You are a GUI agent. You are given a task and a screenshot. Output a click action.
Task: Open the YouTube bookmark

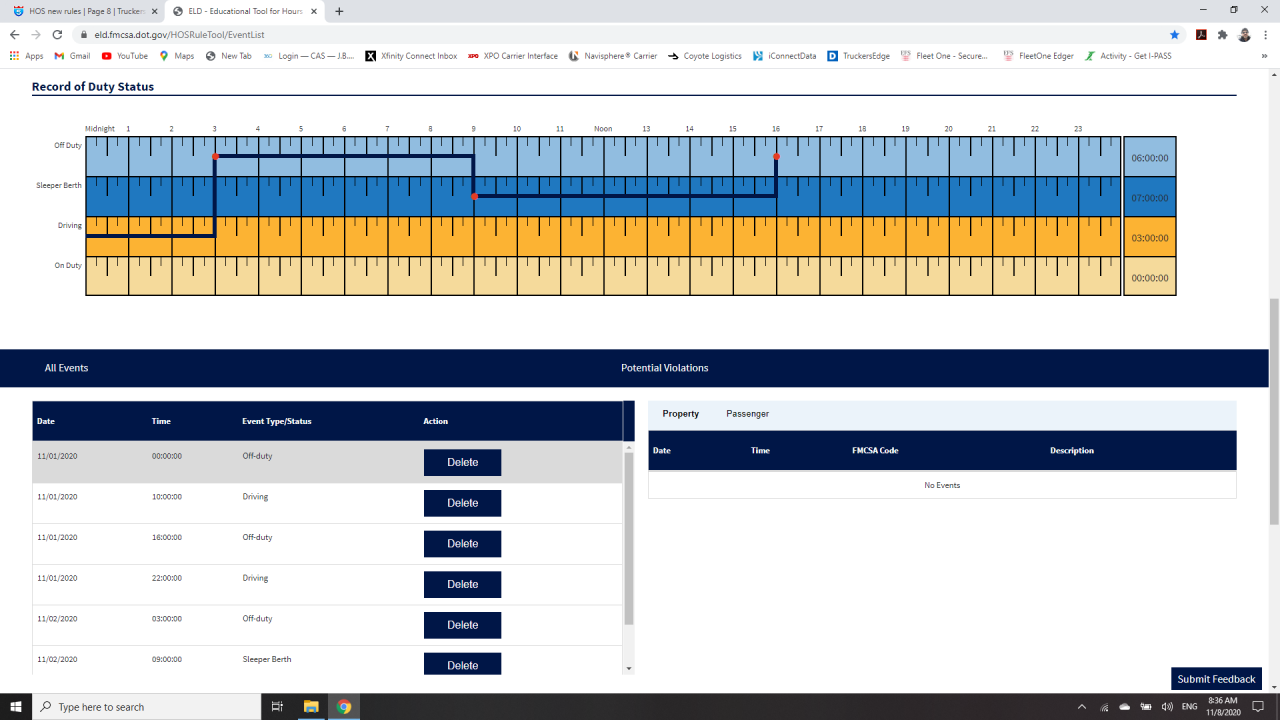click(x=124, y=56)
